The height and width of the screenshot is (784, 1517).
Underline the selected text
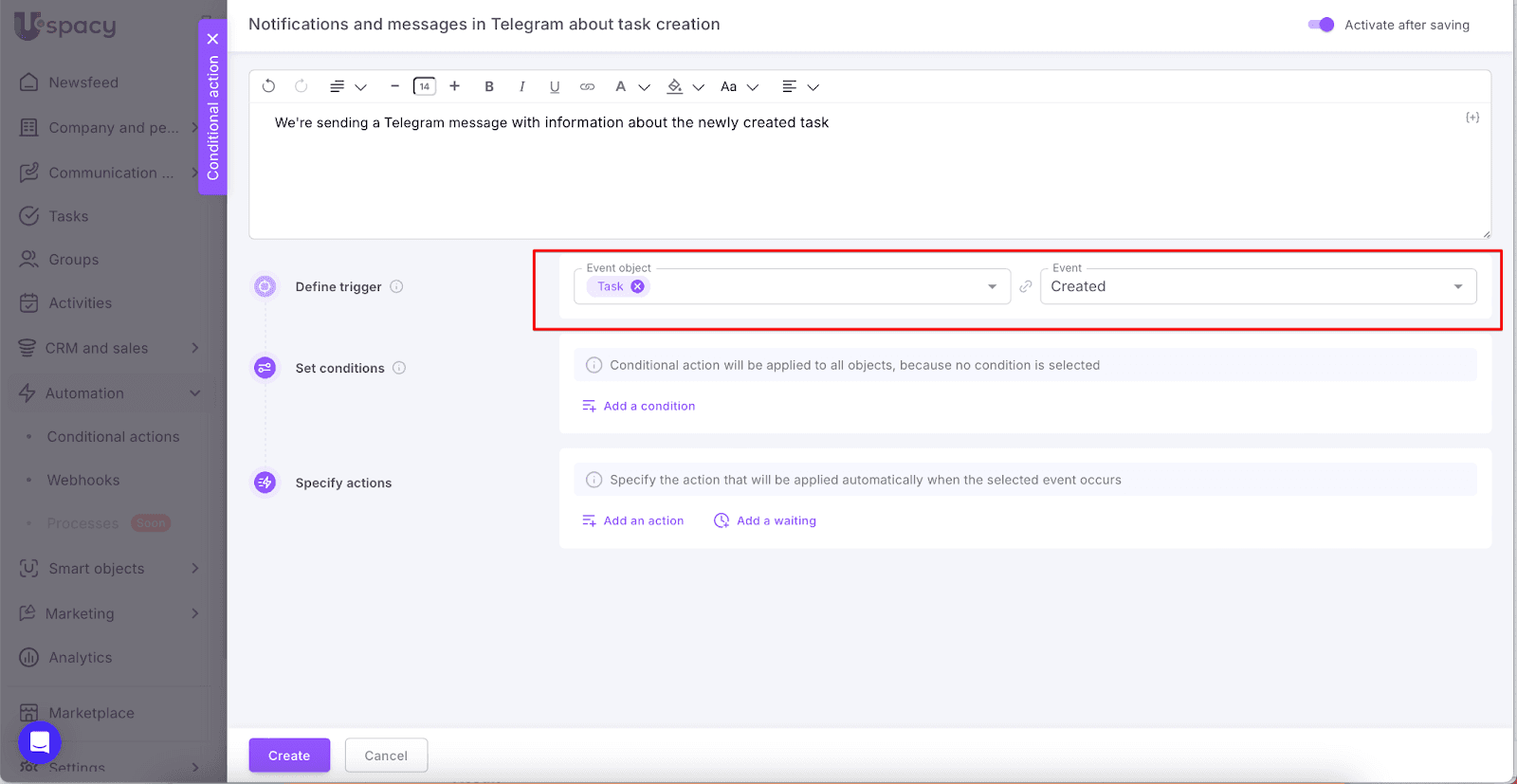click(555, 86)
